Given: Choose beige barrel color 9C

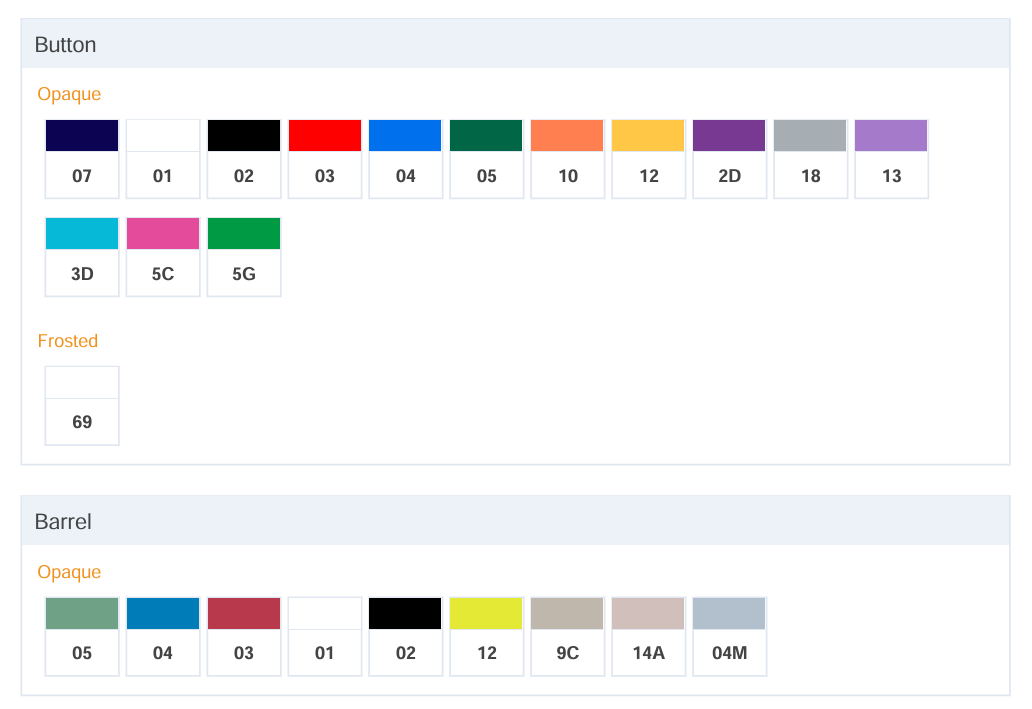Looking at the screenshot, I should 568,635.
